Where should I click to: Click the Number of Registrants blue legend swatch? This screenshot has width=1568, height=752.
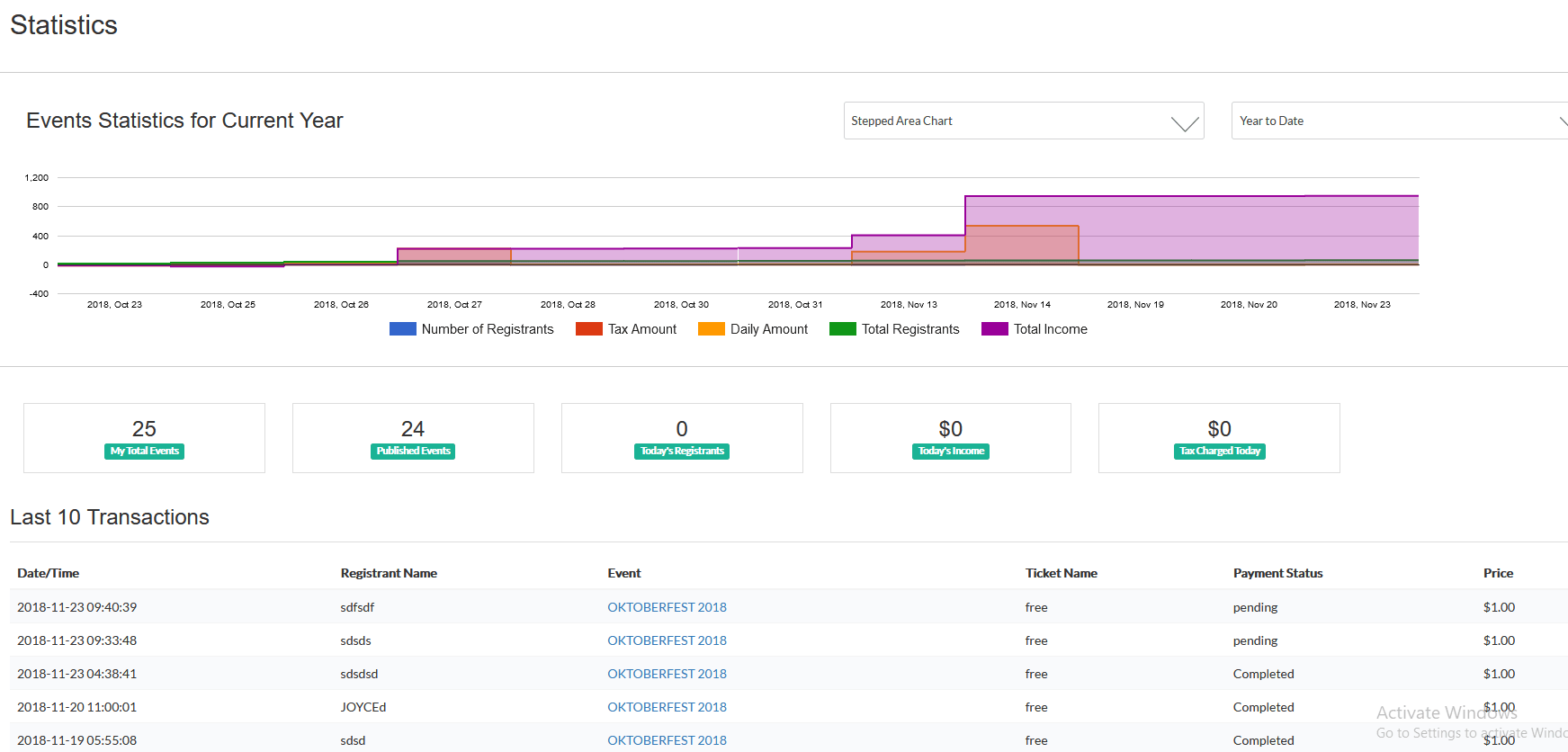(x=402, y=329)
